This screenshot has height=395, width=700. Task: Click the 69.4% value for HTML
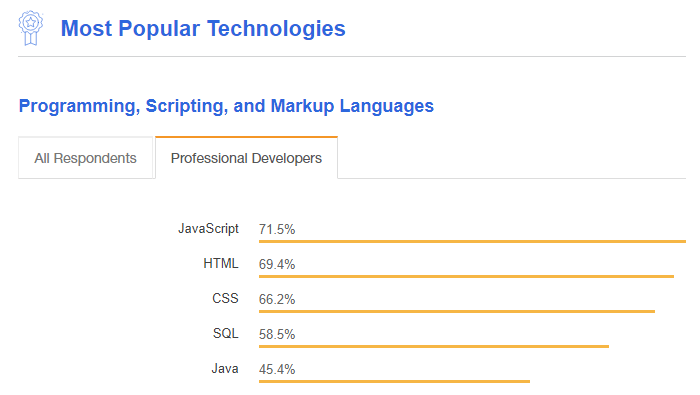pyautogui.click(x=277, y=264)
